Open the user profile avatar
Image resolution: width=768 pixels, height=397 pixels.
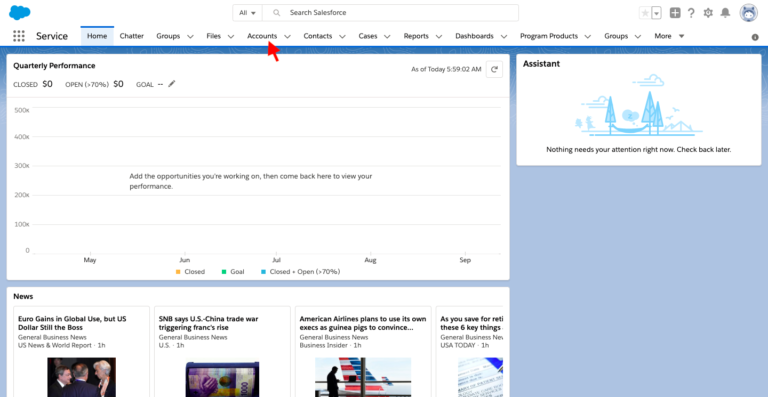pos(748,13)
